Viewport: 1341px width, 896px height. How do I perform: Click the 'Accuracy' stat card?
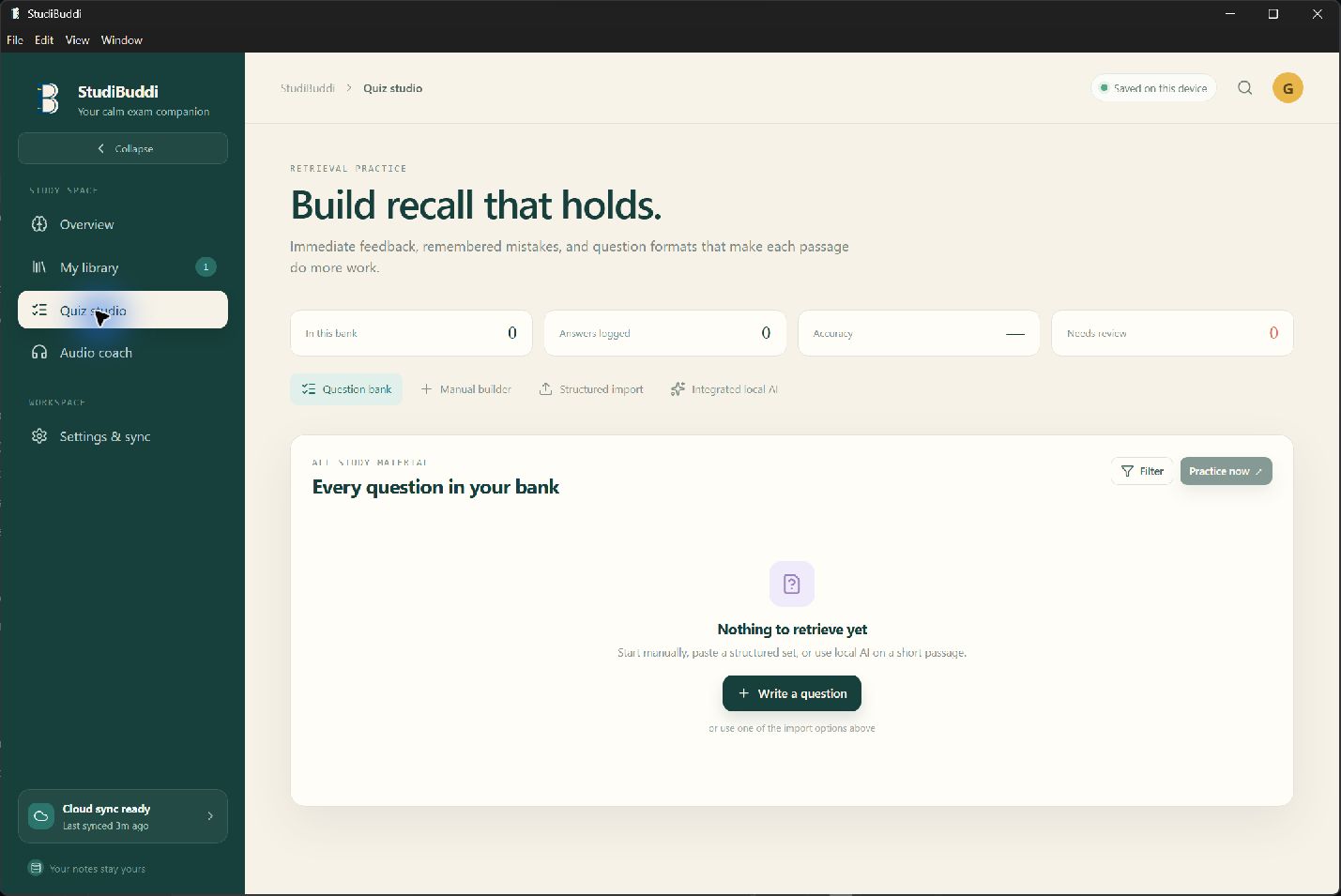point(919,333)
